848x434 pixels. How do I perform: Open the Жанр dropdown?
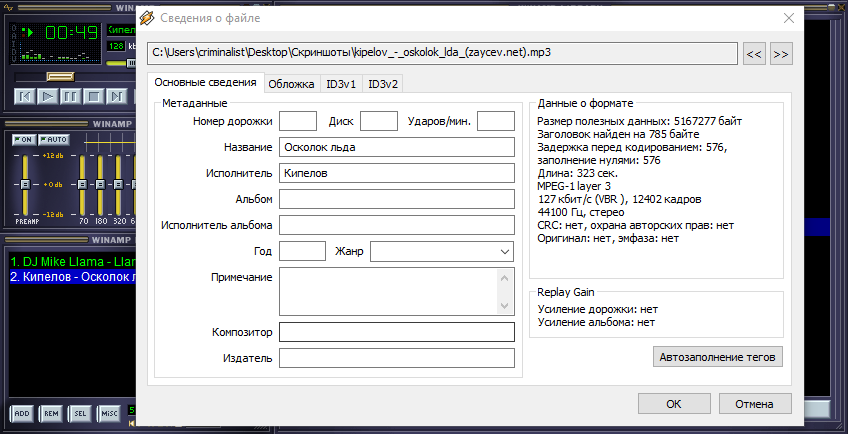(442, 251)
